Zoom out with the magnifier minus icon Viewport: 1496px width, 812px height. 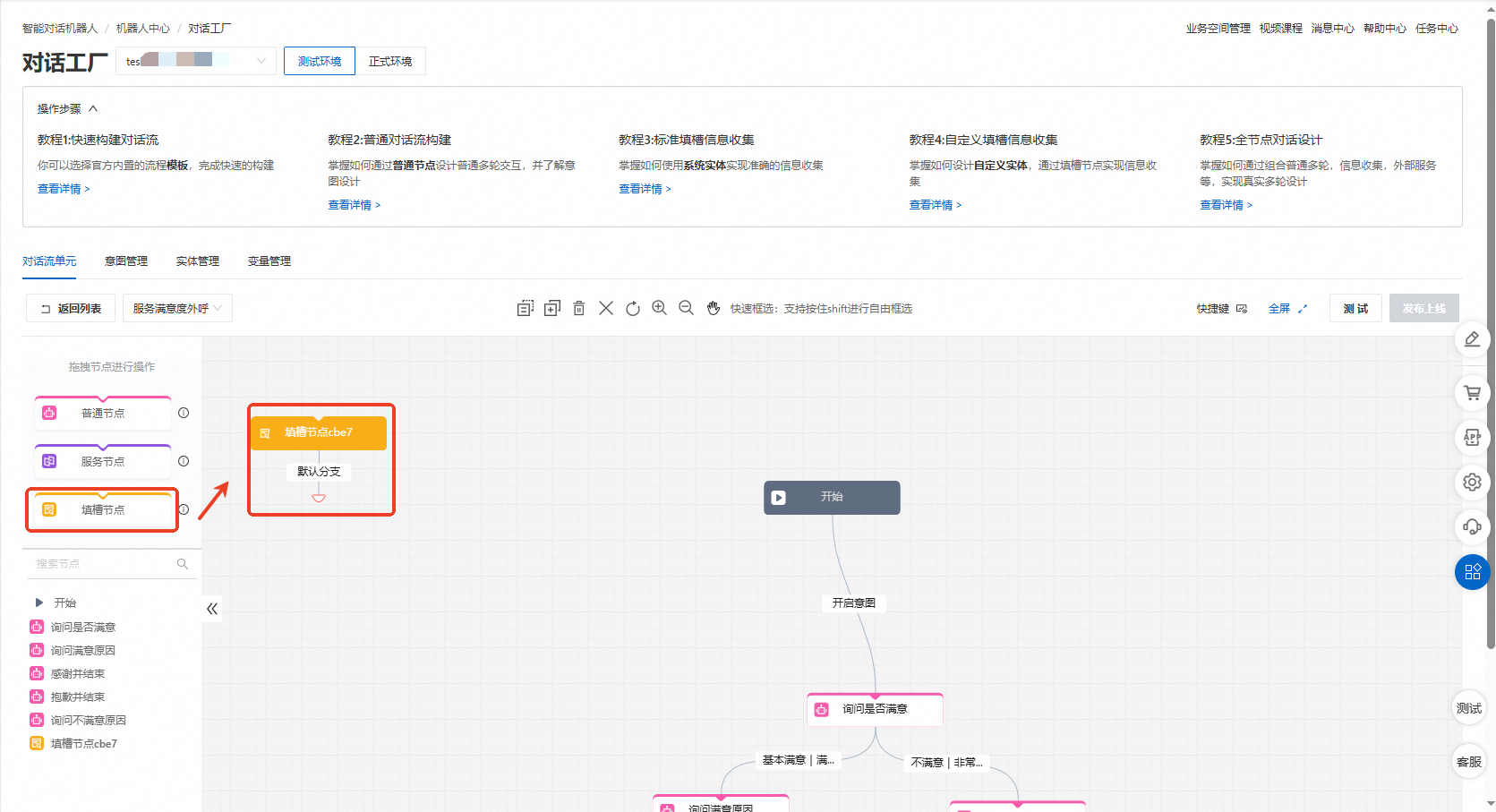coord(687,308)
